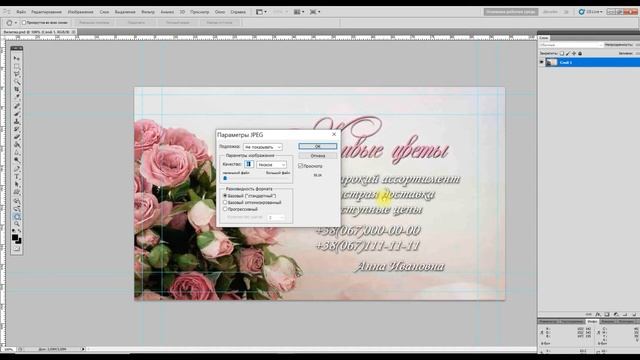The width and height of the screenshot is (640, 360).
Task: Select the Brush tool
Action: pyautogui.click(x=17, y=114)
